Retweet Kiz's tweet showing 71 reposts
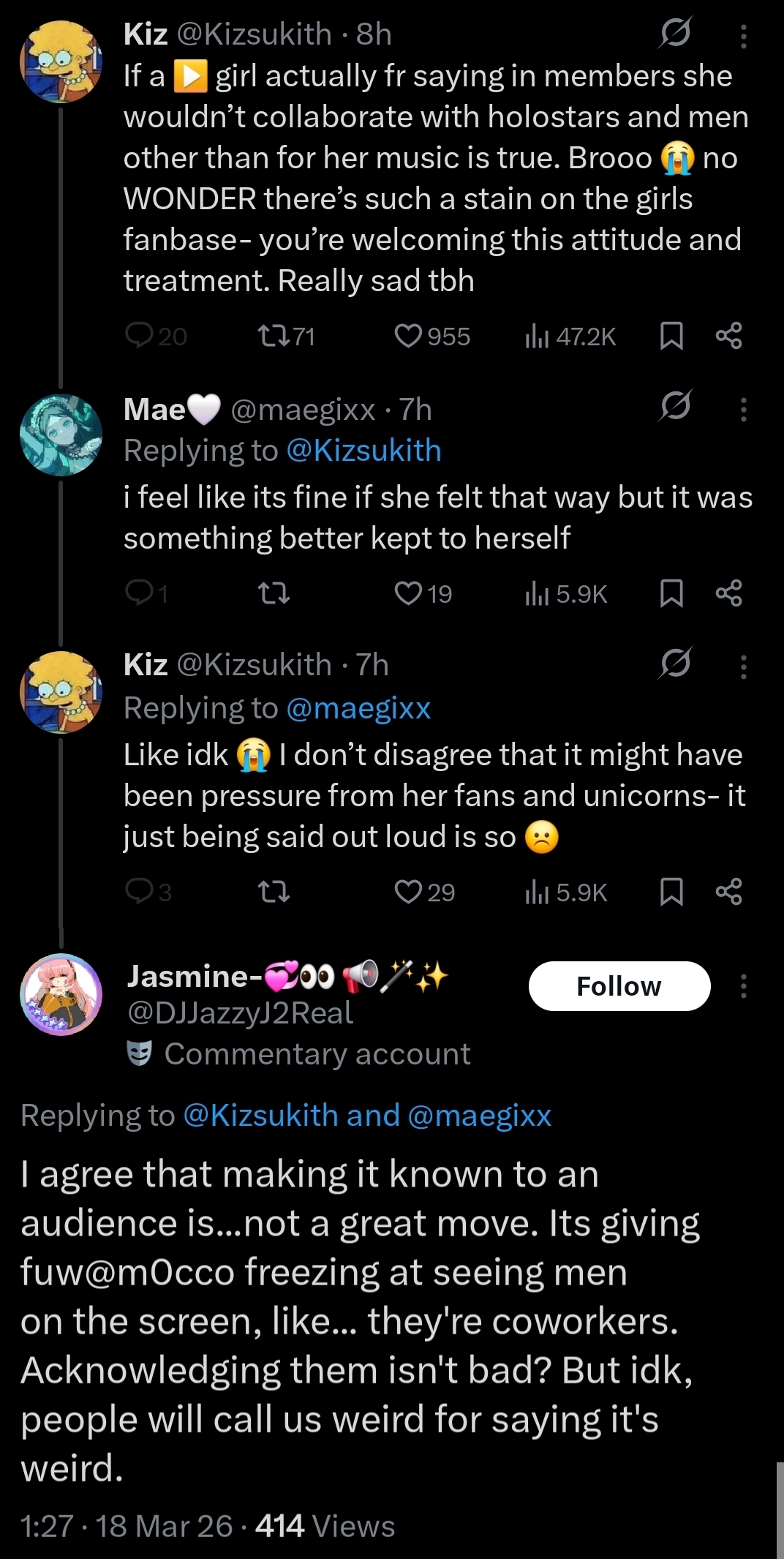784x1559 pixels. point(286,337)
